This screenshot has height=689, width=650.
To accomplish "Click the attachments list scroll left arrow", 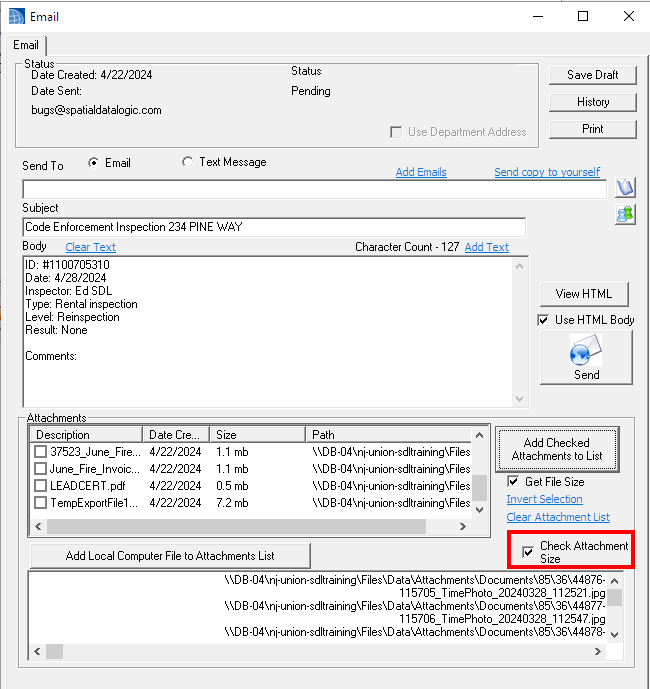I will click(38, 526).
